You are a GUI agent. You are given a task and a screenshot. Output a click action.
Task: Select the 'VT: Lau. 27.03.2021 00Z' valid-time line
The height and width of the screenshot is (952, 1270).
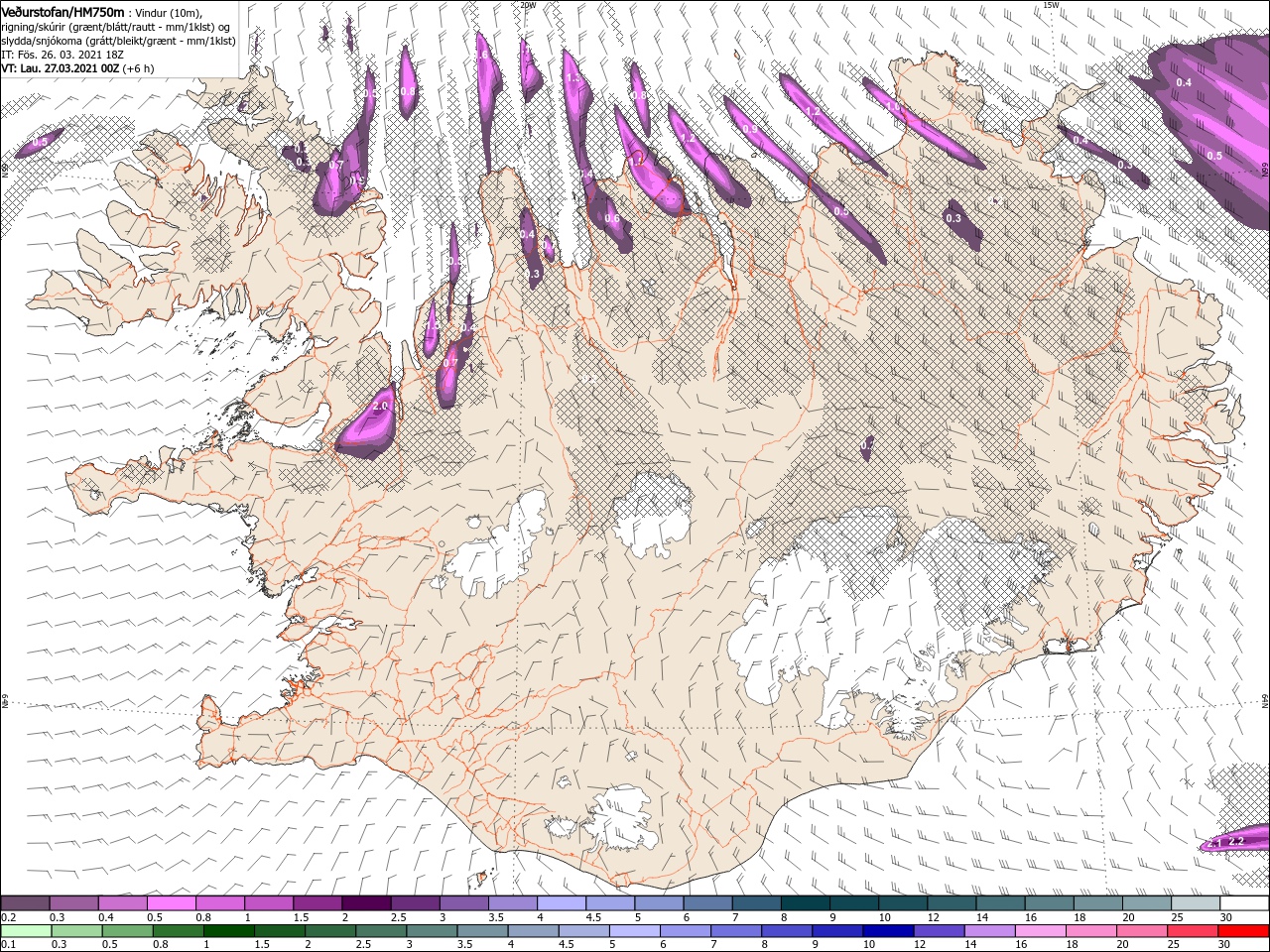[61, 68]
